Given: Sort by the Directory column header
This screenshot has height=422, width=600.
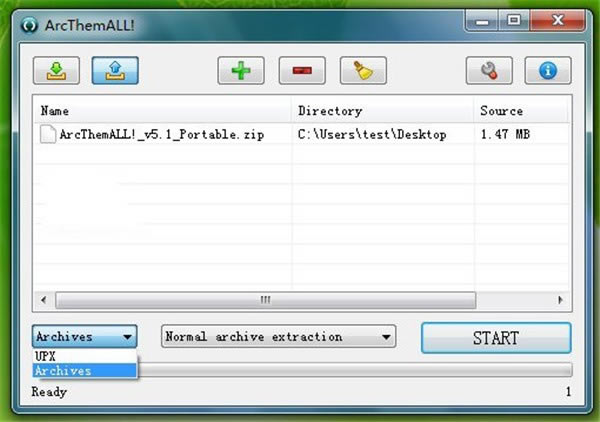Looking at the screenshot, I should pyautogui.click(x=382, y=111).
